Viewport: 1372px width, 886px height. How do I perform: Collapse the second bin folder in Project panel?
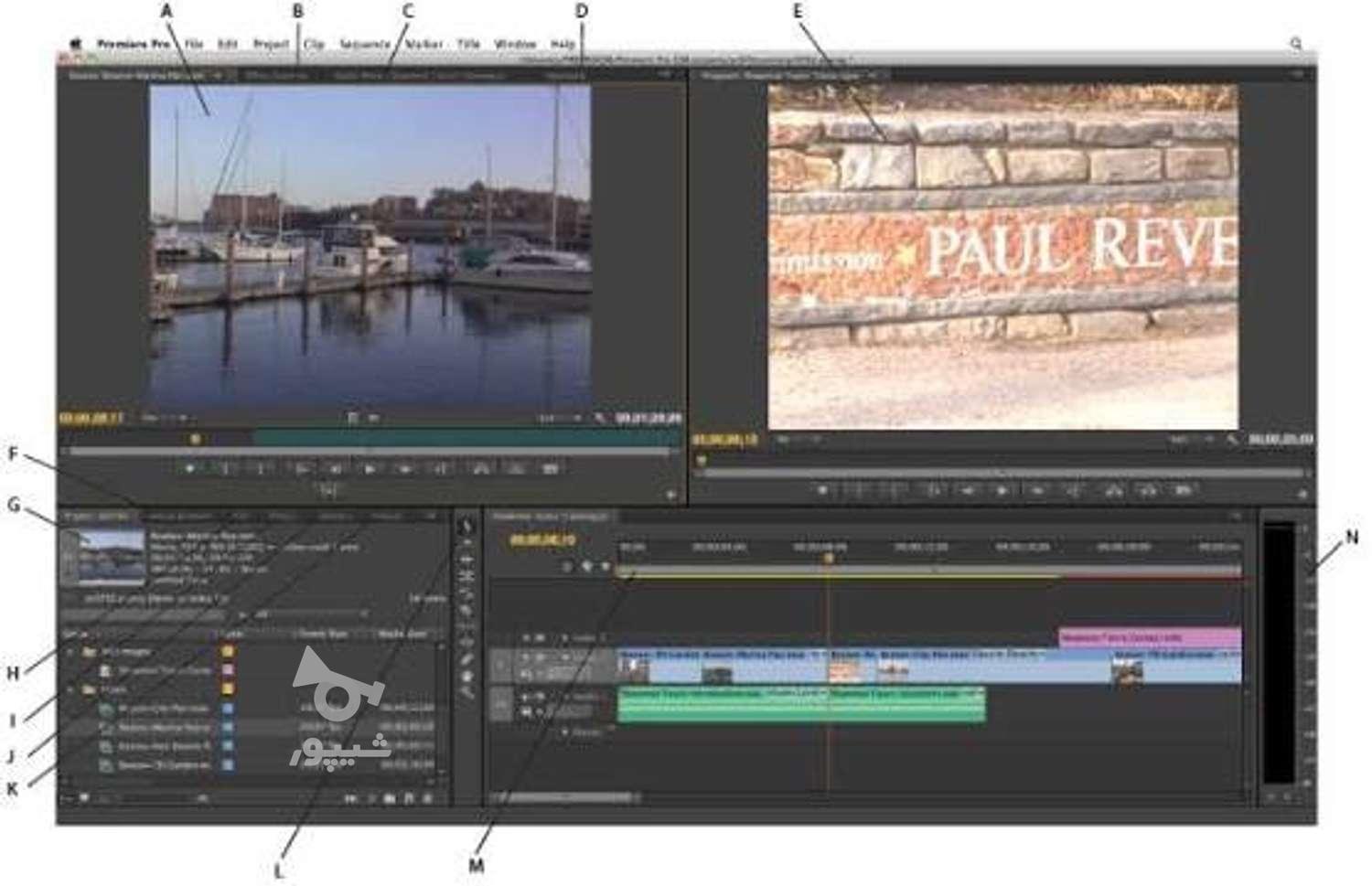tap(71, 689)
